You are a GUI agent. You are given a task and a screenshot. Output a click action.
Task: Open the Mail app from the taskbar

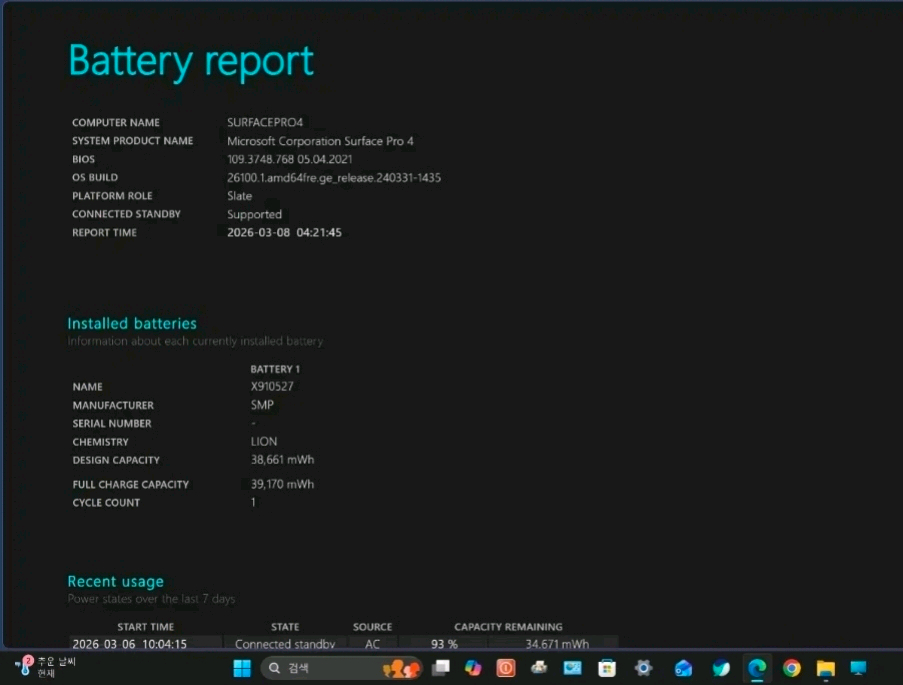click(682, 667)
